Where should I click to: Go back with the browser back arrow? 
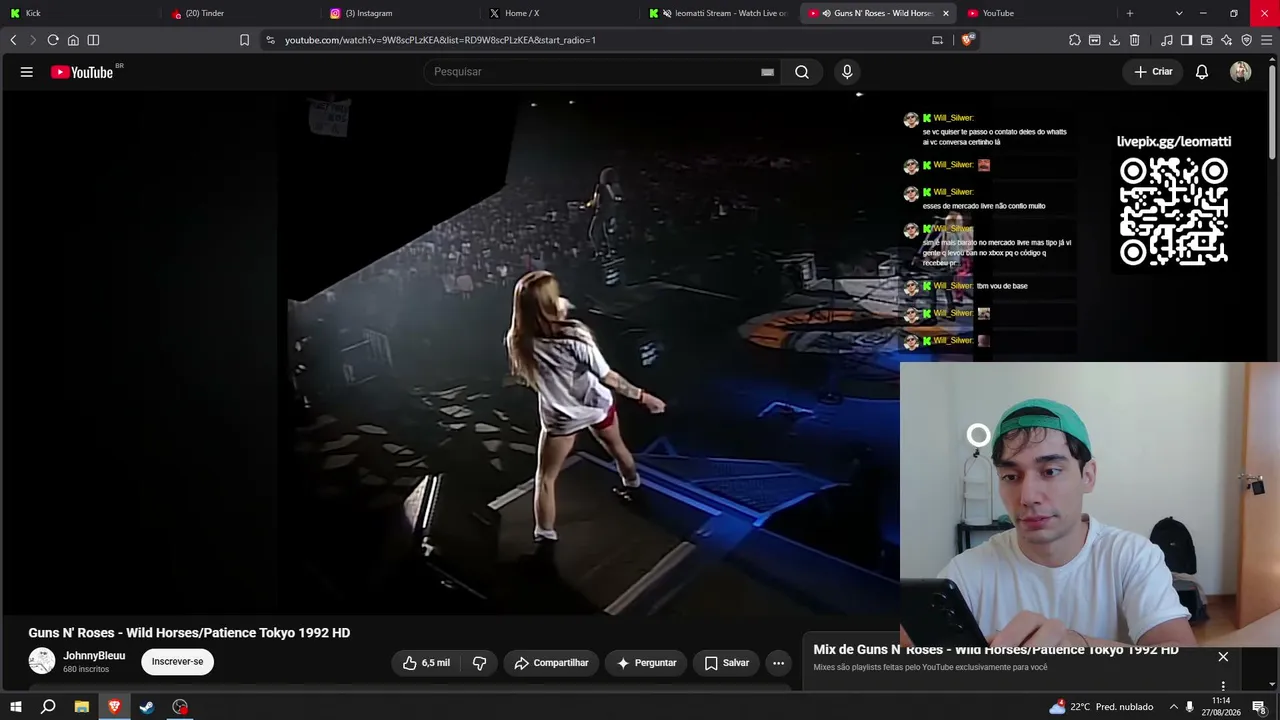[x=13, y=40]
